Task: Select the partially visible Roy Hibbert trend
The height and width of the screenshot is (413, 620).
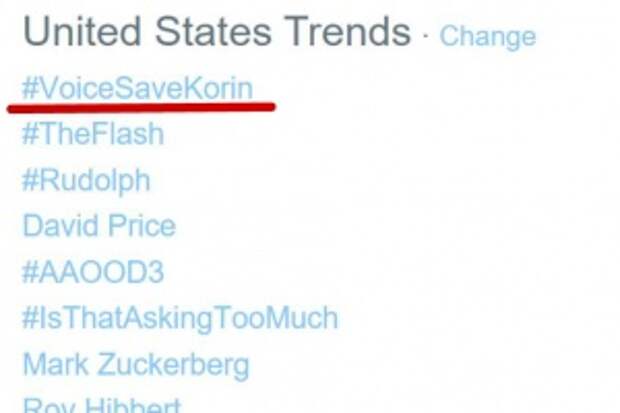Action: pos(102,405)
